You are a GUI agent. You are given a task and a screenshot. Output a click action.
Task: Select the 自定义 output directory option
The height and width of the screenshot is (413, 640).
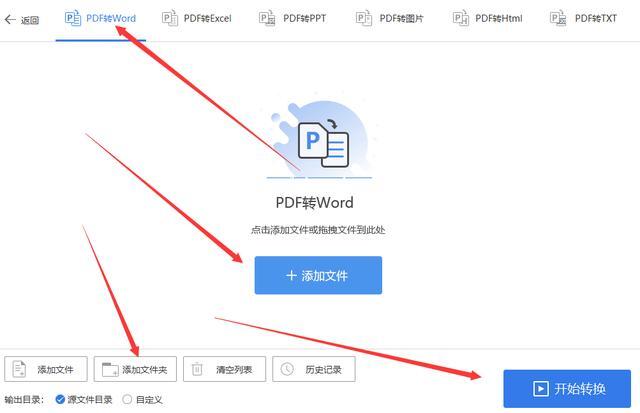pos(127,399)
